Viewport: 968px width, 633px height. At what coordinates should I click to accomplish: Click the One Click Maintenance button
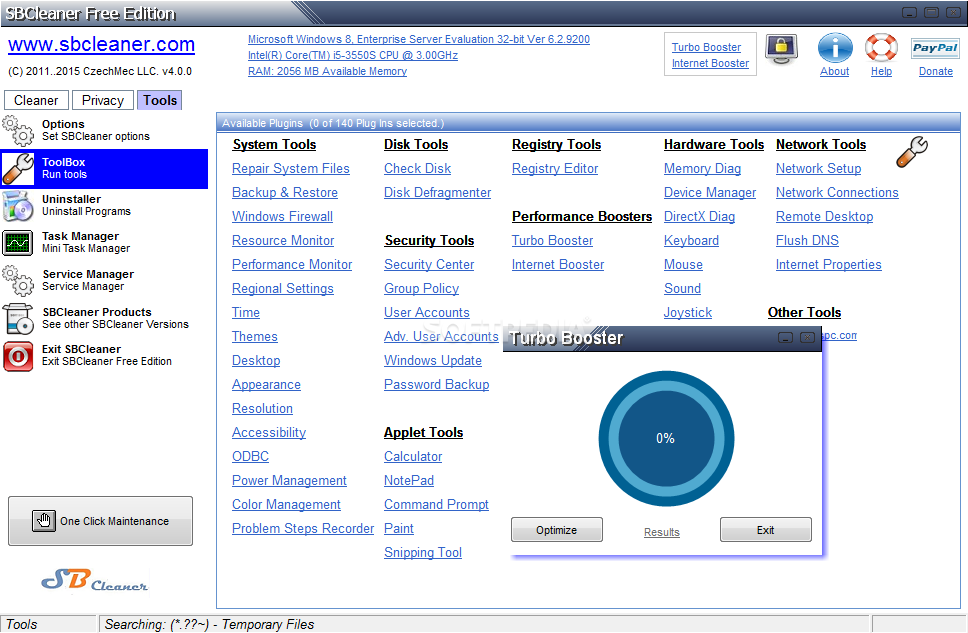pos(101,521)
